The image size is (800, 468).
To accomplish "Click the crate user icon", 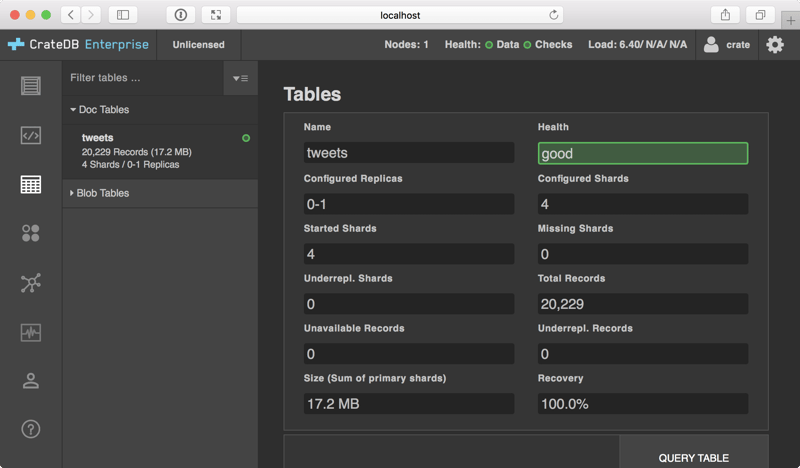I will 711,44.
